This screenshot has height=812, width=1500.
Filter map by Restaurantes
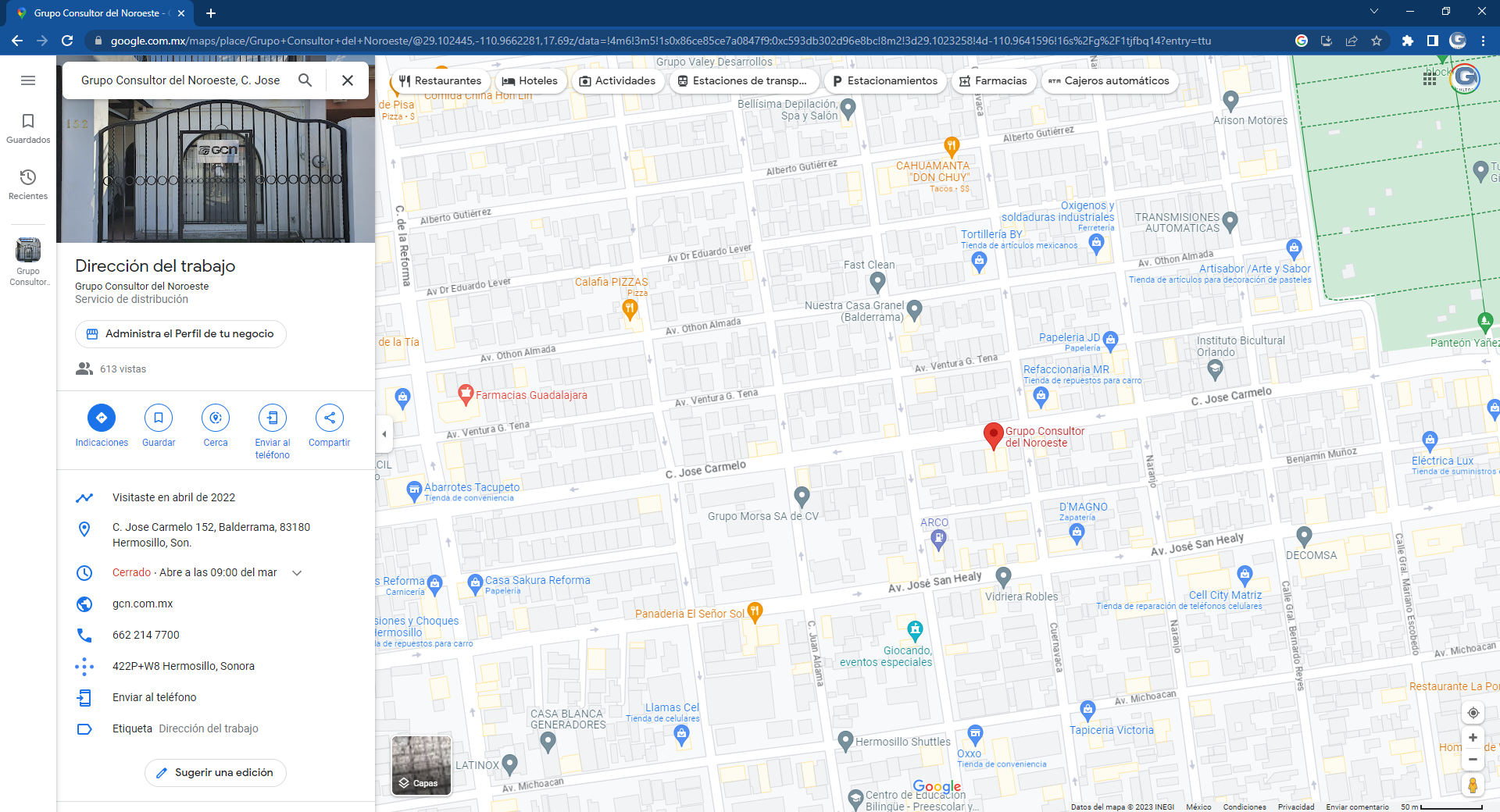[x=440, y=80]
